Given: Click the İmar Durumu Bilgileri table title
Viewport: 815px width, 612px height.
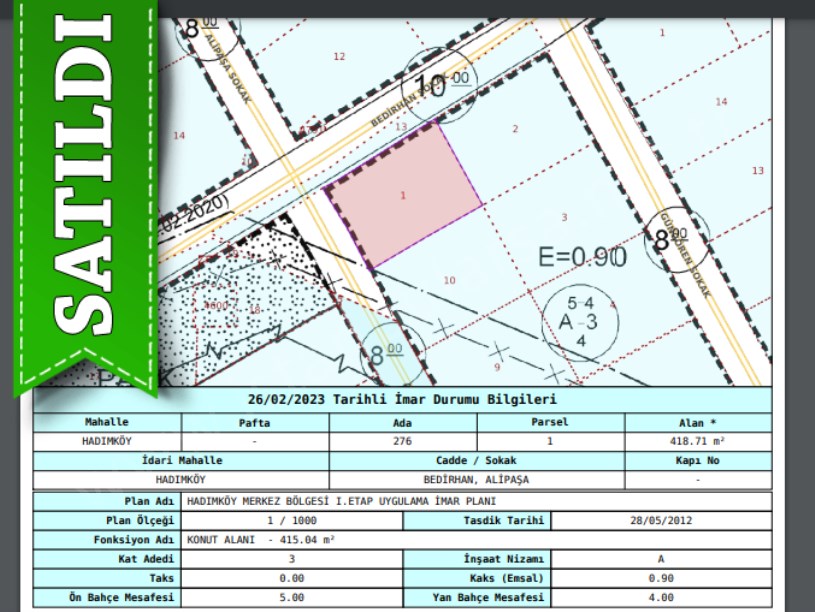Looking at the screenshot, I should 403,398.
